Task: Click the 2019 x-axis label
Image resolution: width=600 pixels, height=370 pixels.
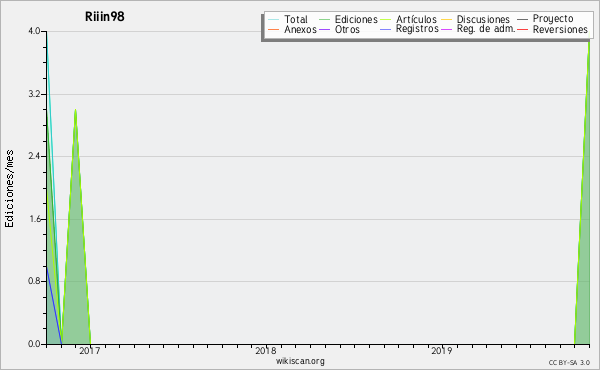Action: tap(442, 350)
